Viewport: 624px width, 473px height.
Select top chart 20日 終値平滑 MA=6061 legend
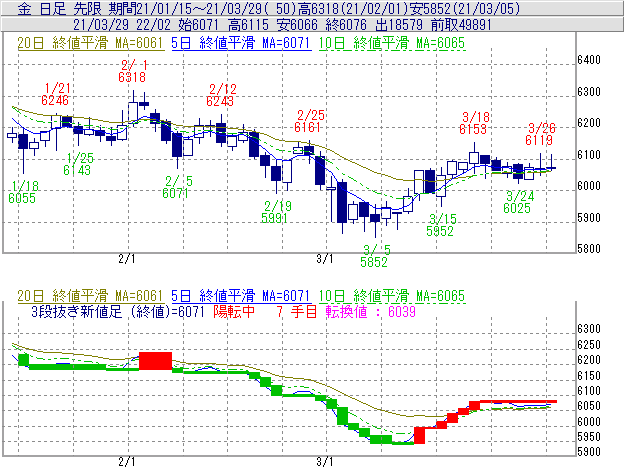tap(90, 43)
